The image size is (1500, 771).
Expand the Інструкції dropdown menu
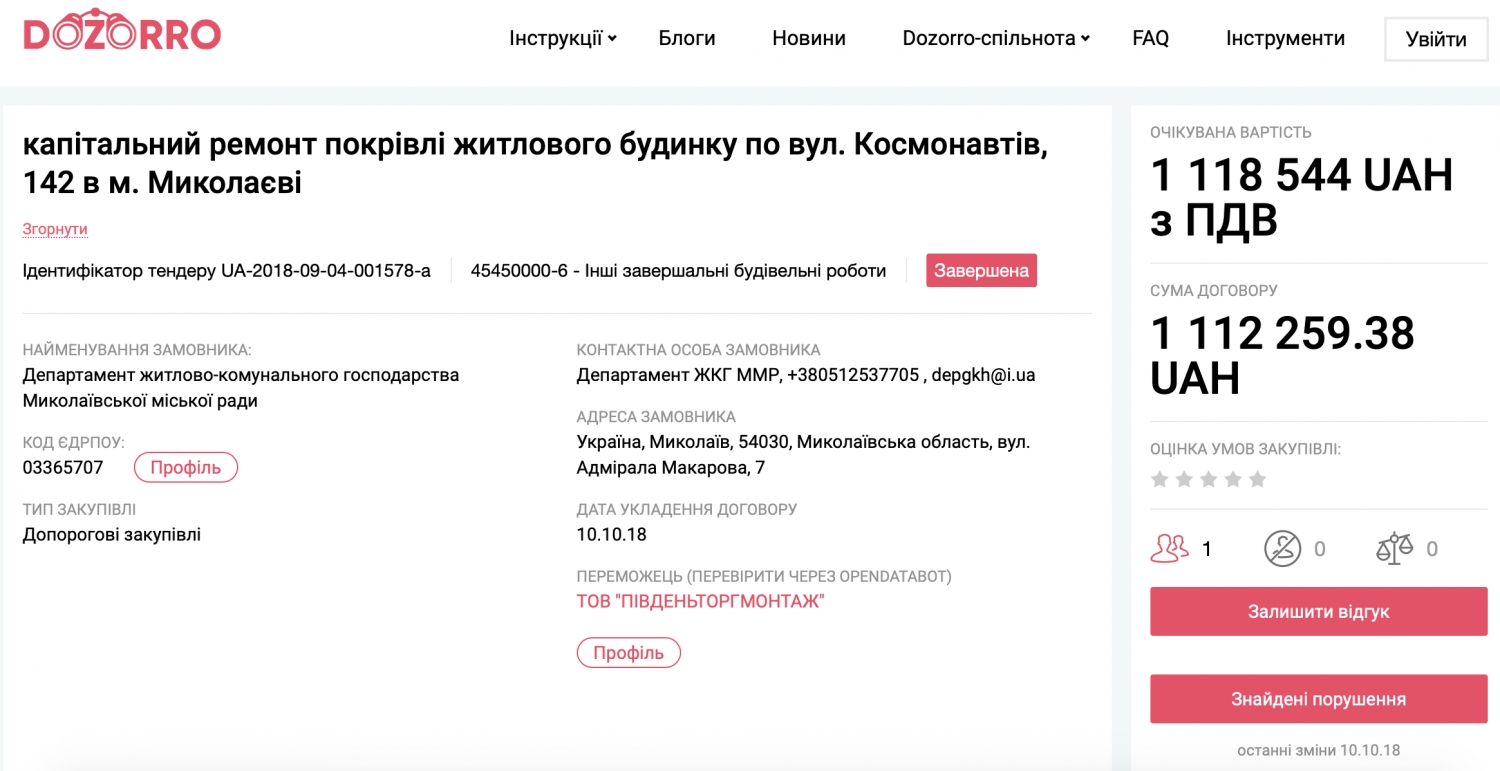point(562,39)
